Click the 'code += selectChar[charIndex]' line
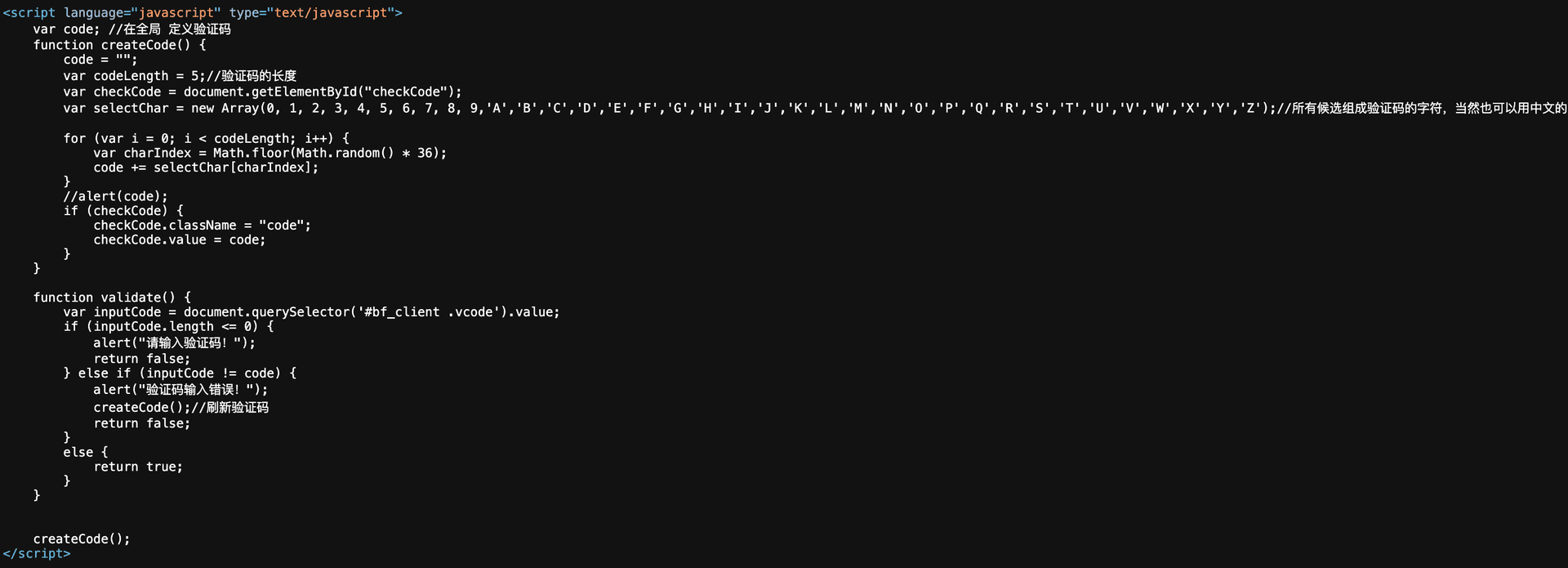 click(x=206, y=168)
